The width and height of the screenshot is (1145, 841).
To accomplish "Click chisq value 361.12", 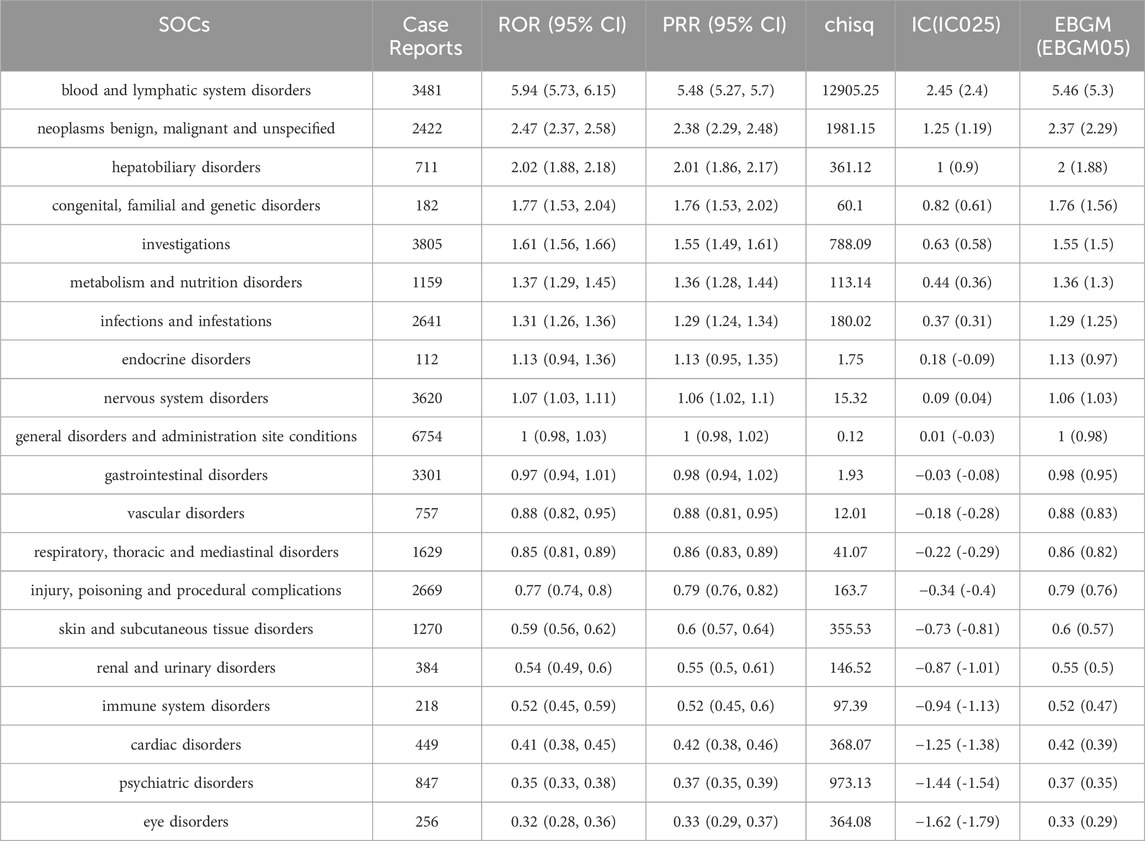I will (x=850, y=167).
